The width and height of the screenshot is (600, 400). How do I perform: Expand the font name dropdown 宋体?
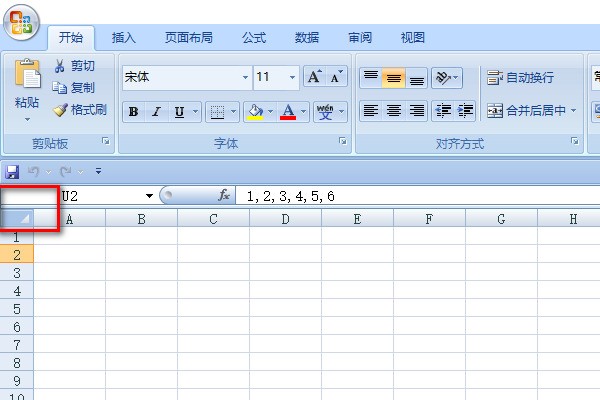pos(245,77)
